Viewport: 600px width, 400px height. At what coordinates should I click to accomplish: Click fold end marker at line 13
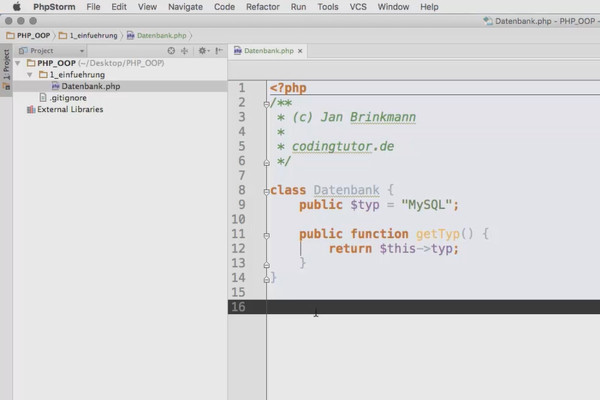pyautogui.click(x=266, y=264)
